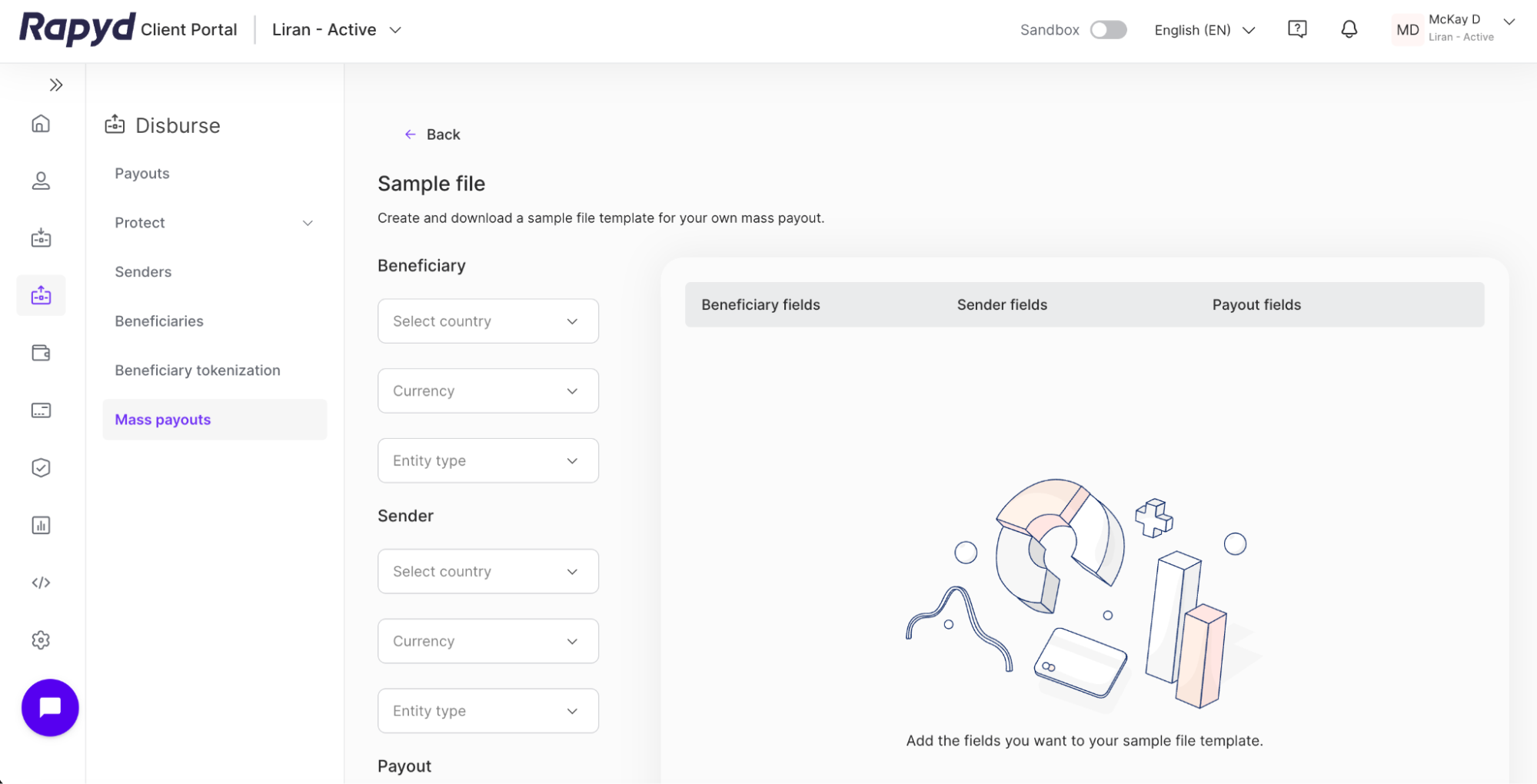
Task: Open the chat support bubble
Action: point(50,707)
